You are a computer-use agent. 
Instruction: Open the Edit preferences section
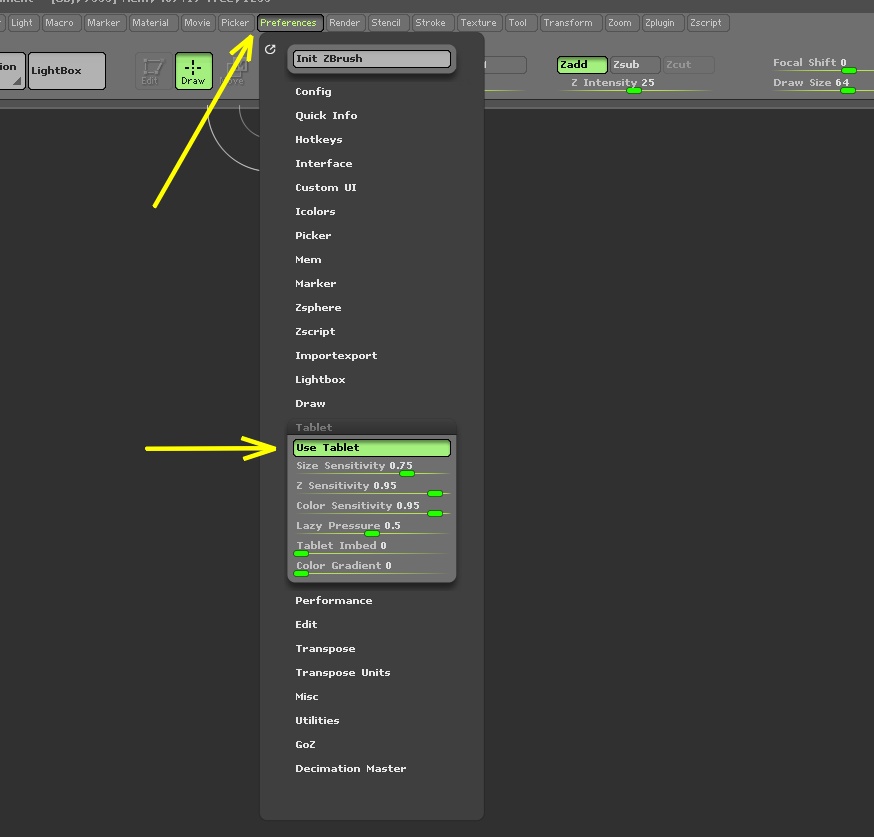coord(306,624)
